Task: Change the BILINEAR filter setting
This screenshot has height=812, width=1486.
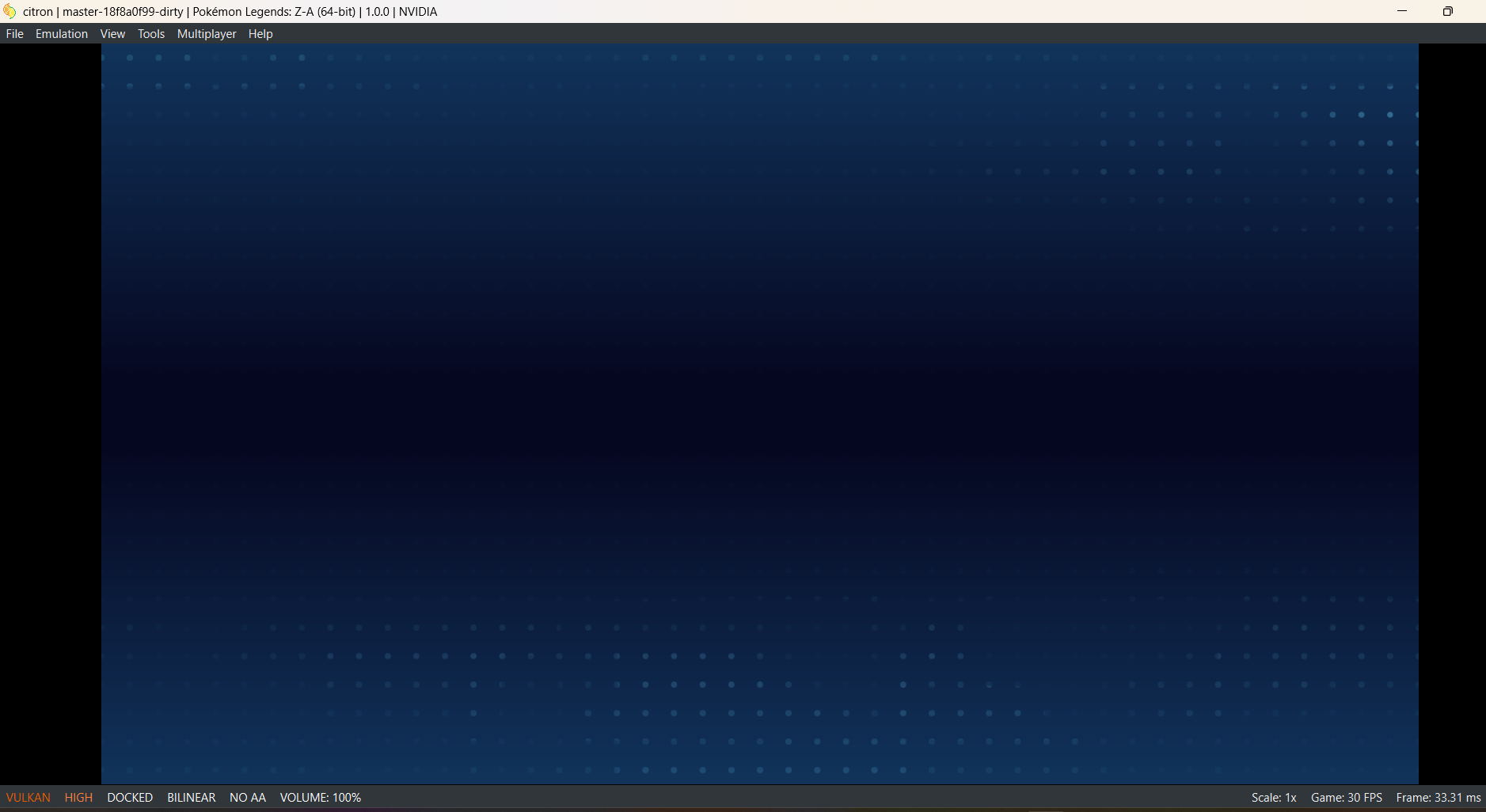Action: pos(192,798)
